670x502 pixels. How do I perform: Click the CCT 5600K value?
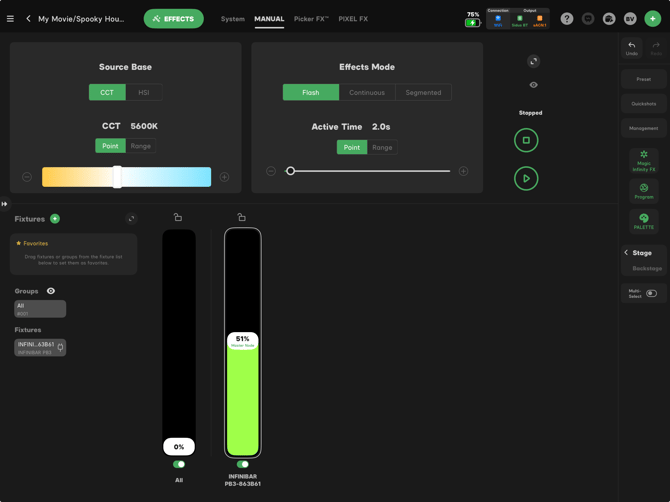point(144,126)
